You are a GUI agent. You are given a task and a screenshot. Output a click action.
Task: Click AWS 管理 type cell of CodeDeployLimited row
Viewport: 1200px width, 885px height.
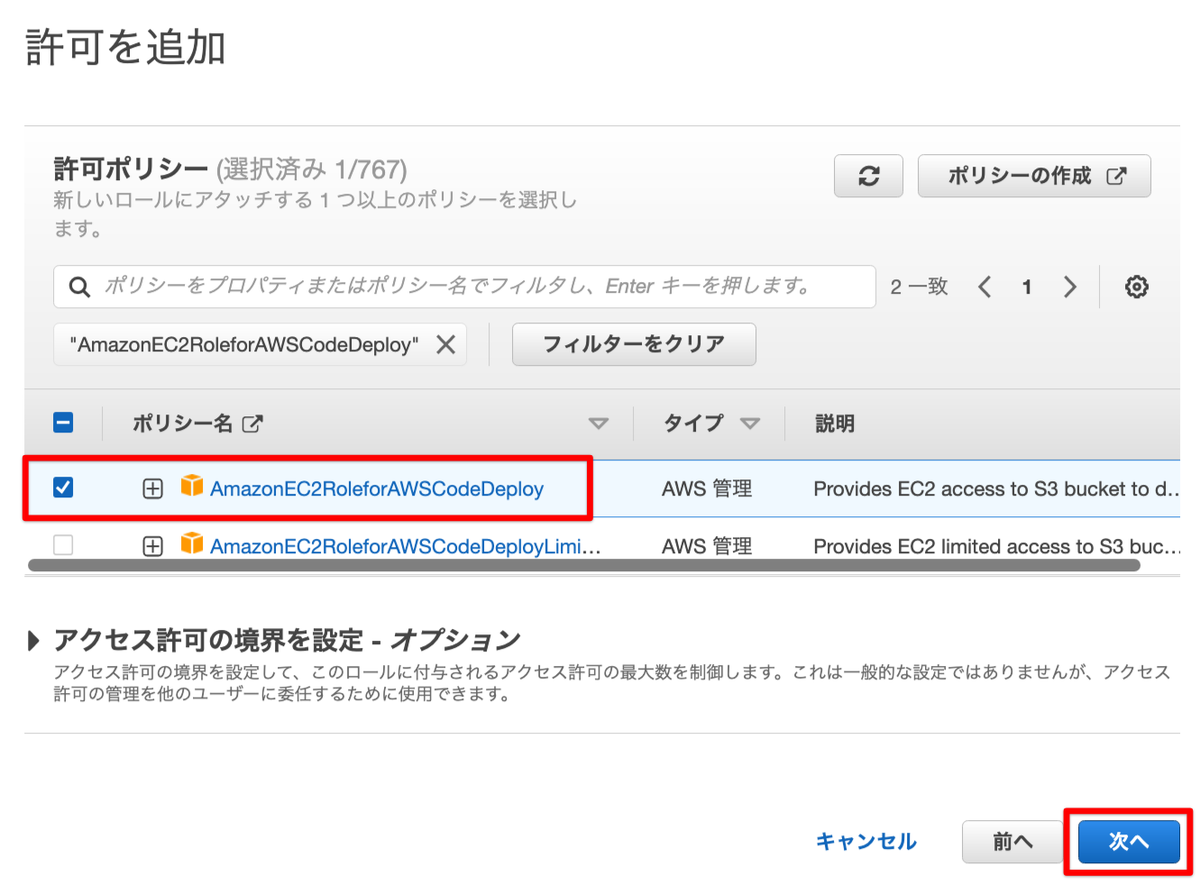tap(707, 547)
